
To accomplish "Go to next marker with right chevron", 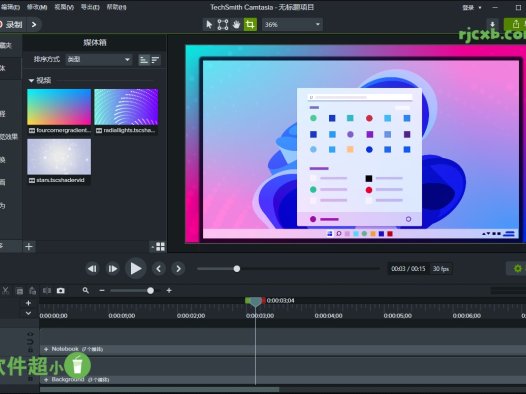I will (178, 269).
